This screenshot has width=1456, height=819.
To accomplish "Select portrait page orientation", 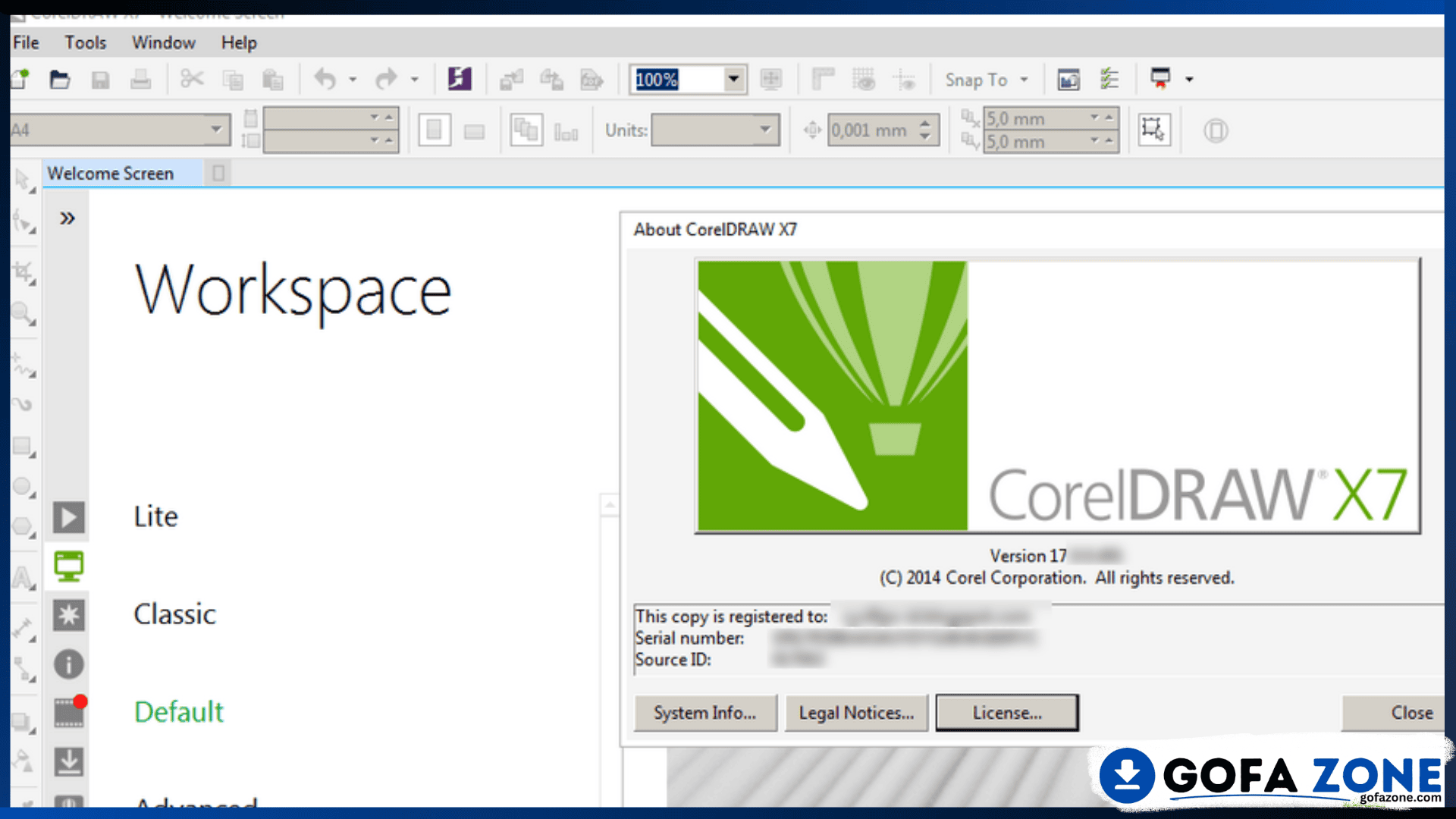I will (x=435, y=130).
